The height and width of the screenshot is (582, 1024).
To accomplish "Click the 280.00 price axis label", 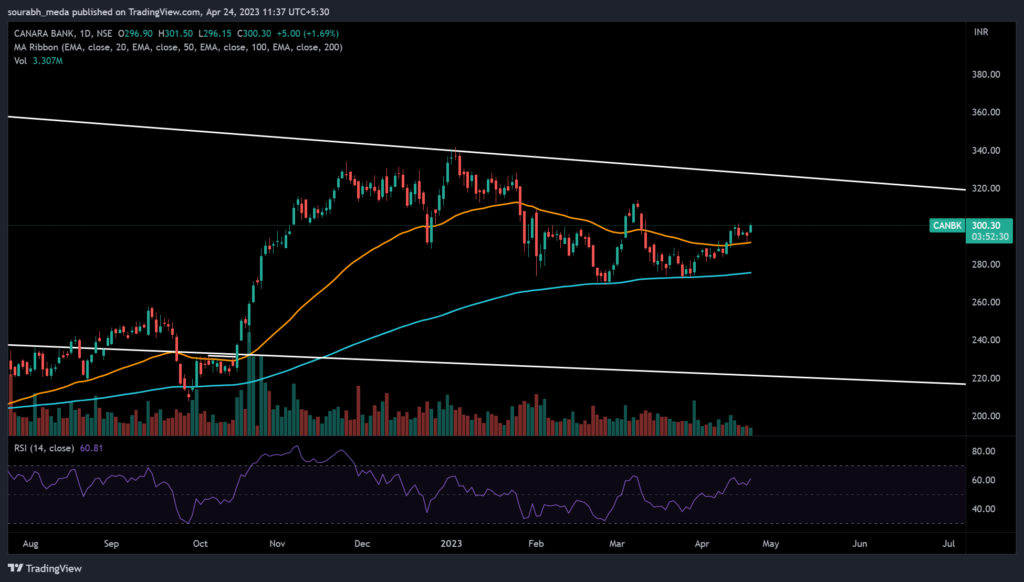I will coord(985,265).
